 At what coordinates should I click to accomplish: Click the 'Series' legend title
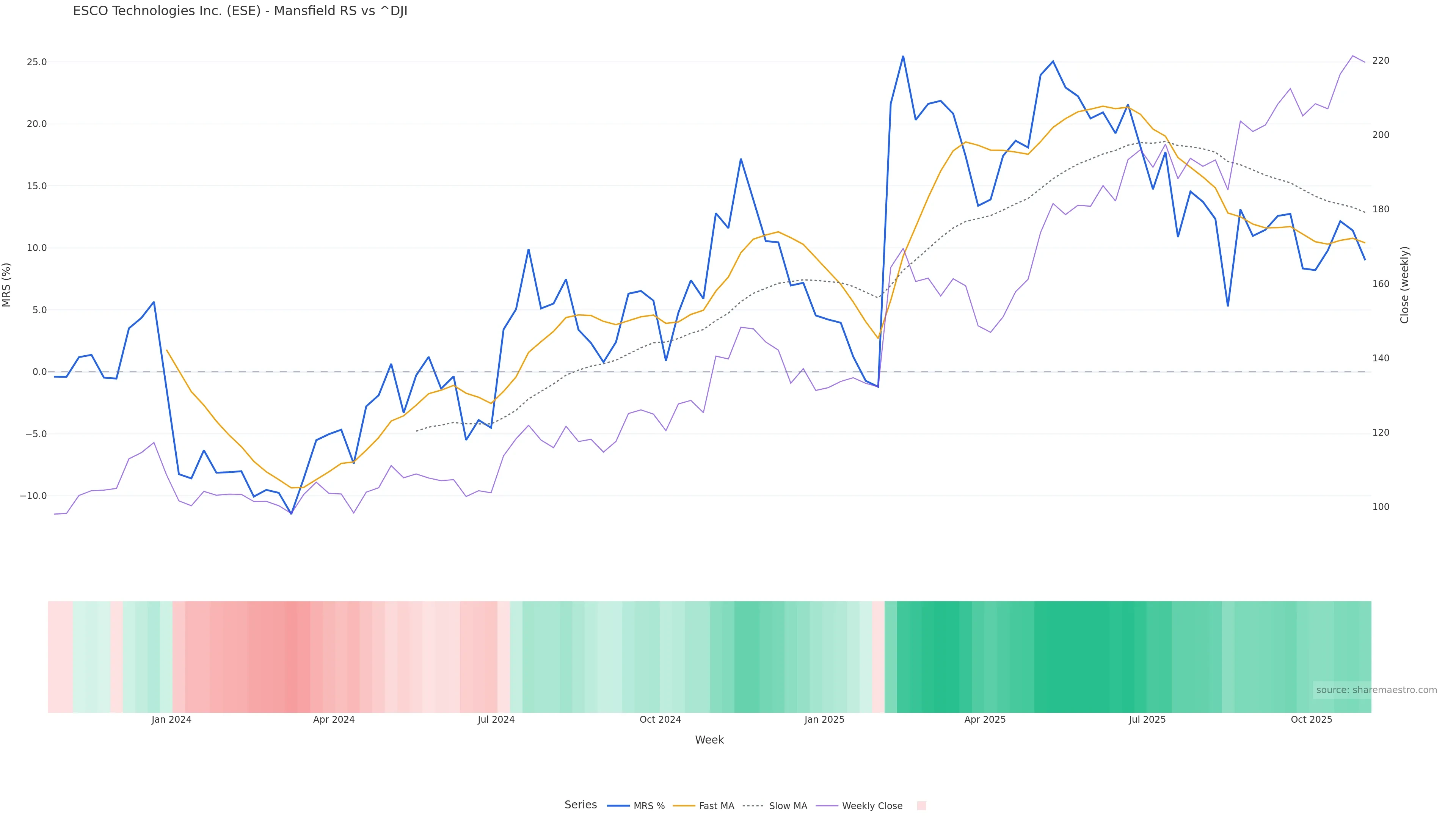(x=581, y=805)
